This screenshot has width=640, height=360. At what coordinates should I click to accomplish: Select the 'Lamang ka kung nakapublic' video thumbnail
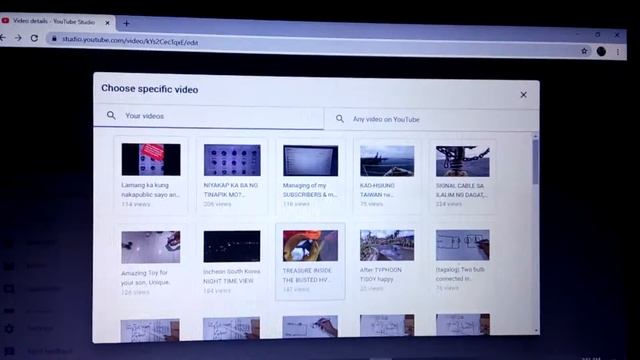click(151, 160)
